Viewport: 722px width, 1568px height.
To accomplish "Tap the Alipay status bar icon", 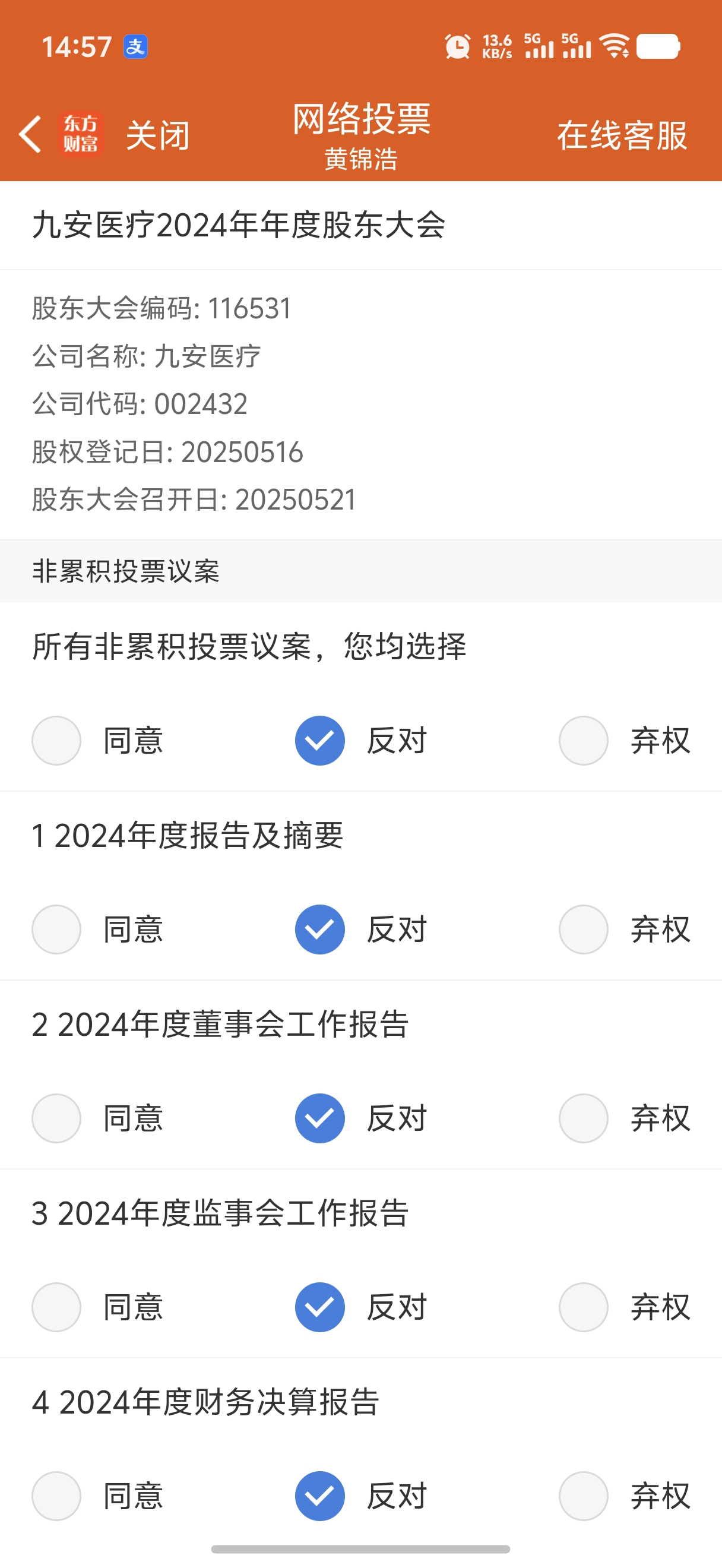I will point(135,47).
